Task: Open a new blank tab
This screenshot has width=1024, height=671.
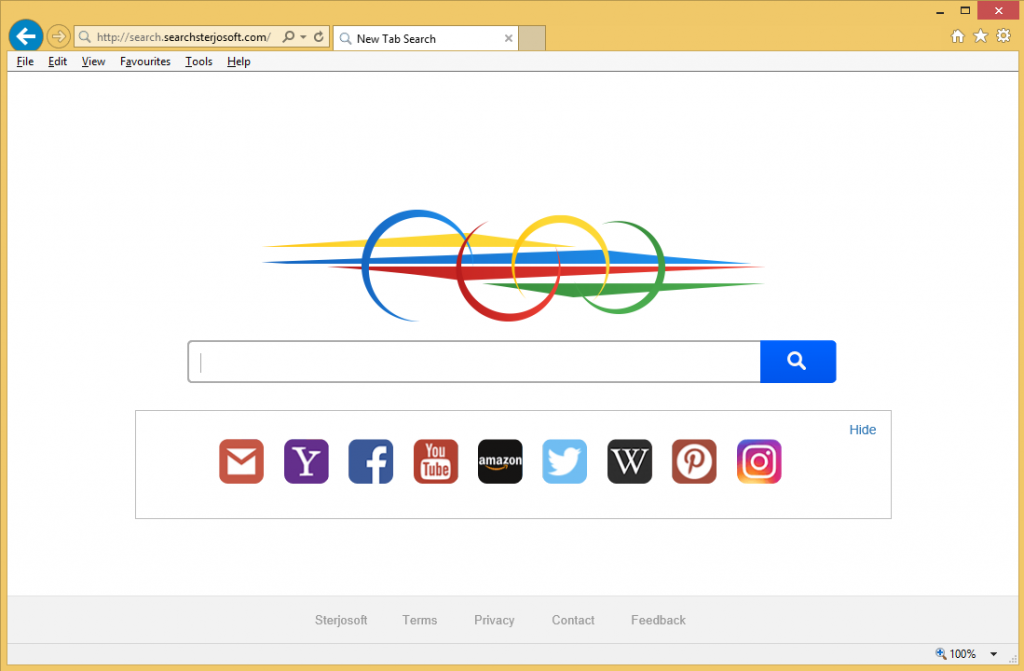Action: (x=532, y=39)
